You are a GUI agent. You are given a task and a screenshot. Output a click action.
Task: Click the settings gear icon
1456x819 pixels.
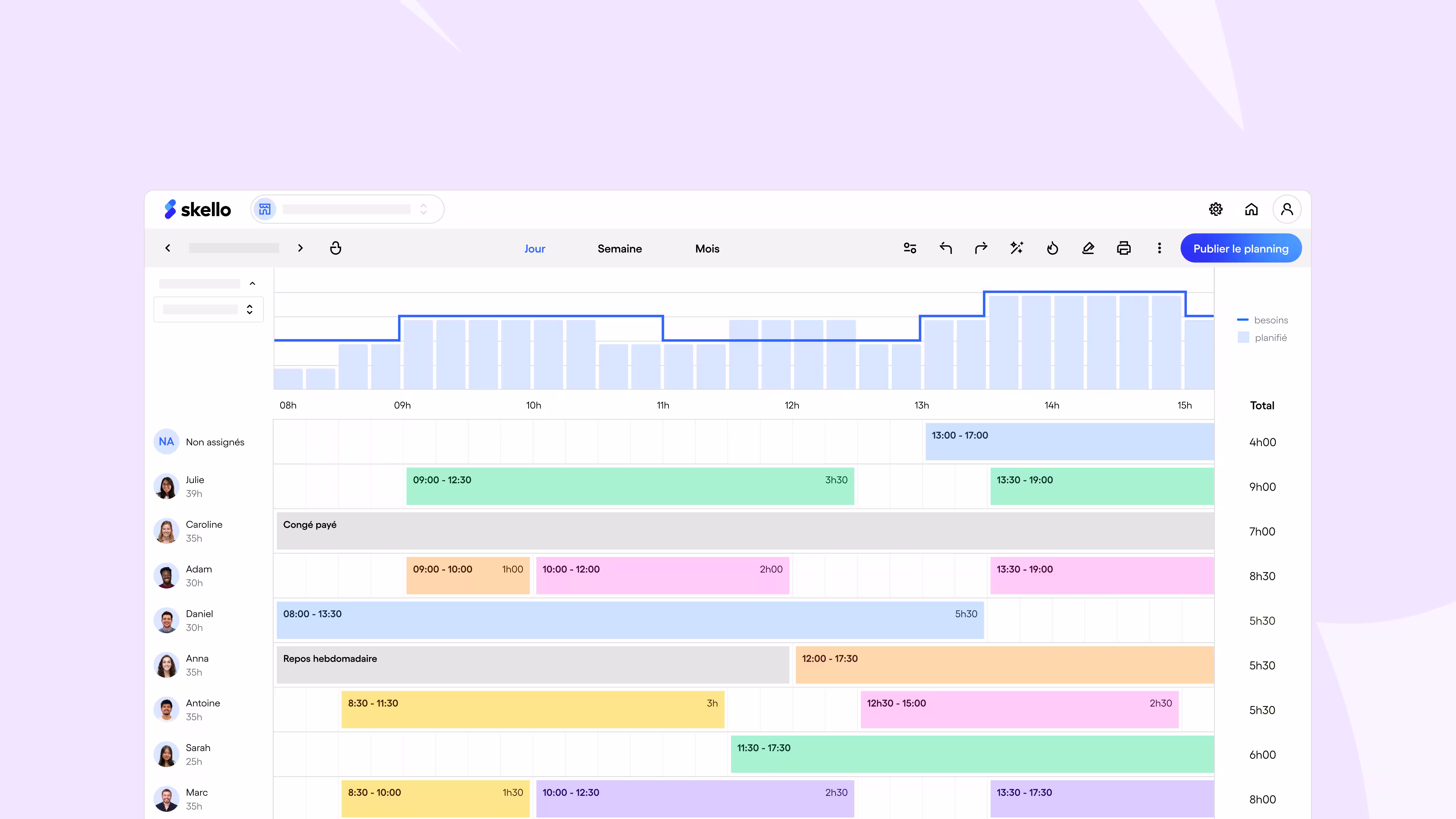[x=1215, y=209]
